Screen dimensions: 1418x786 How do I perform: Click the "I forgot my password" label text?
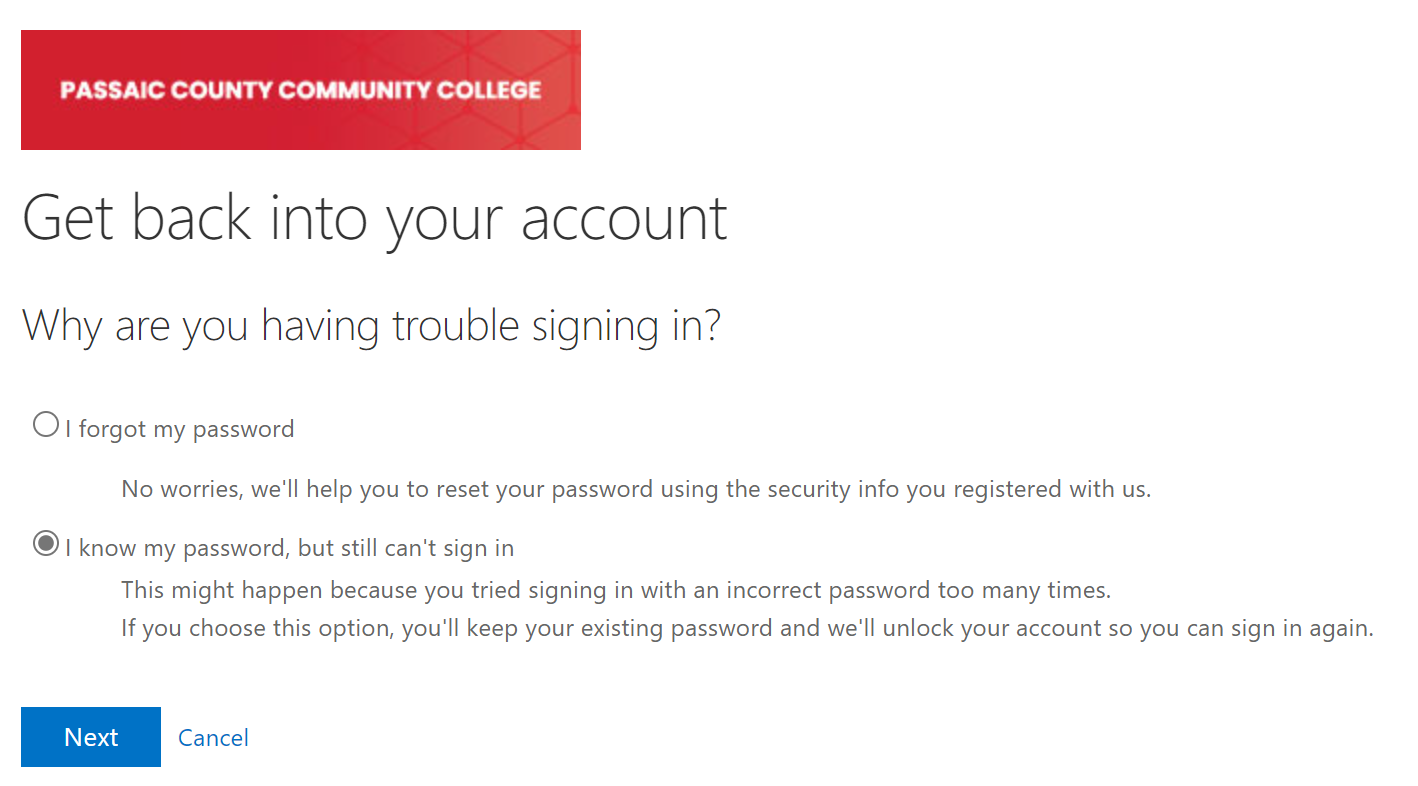click(x=180, y=429)
